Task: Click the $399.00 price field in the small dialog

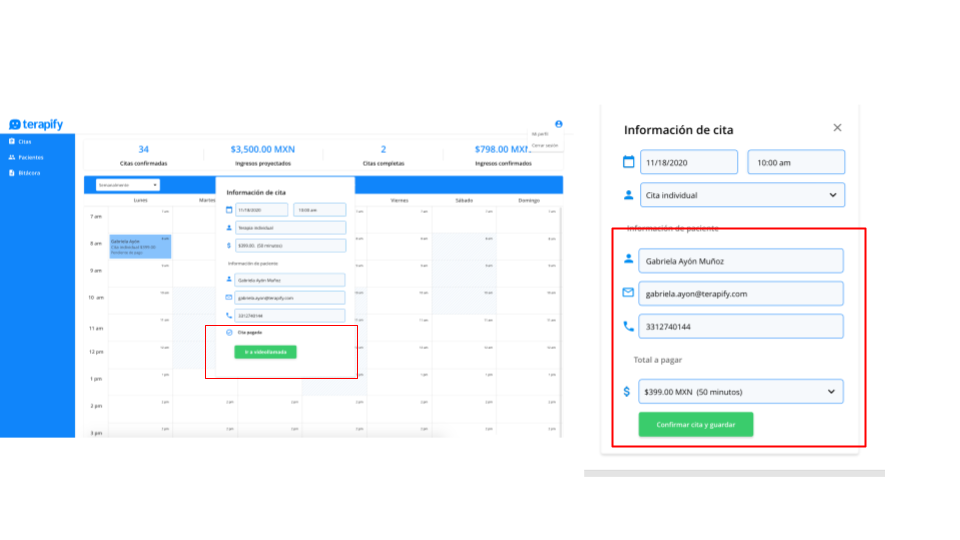Action: 290,246
